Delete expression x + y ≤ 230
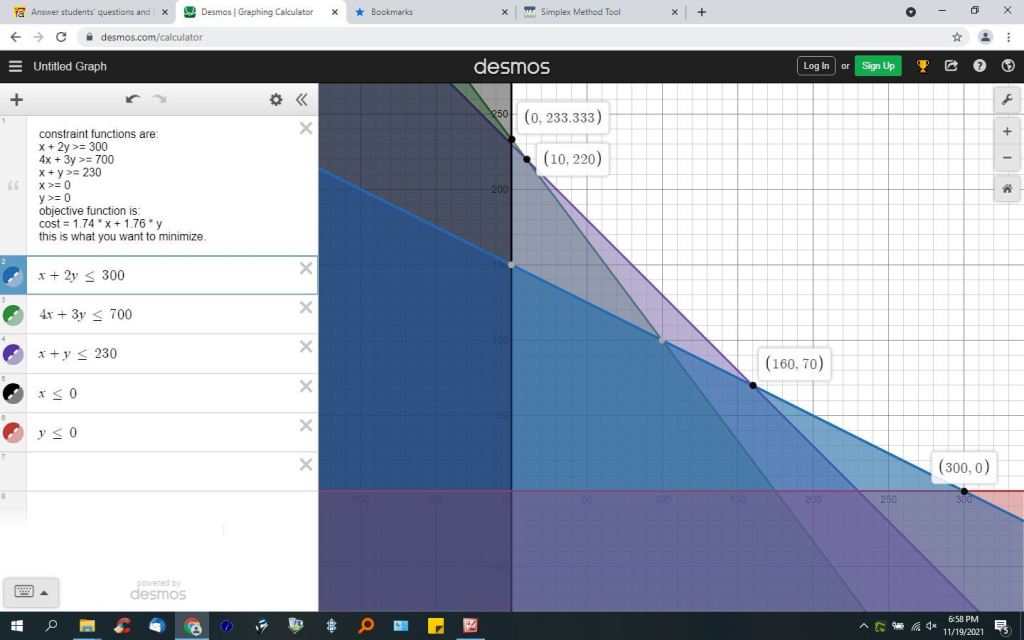 pyautogui.click(x=306, y=347)
